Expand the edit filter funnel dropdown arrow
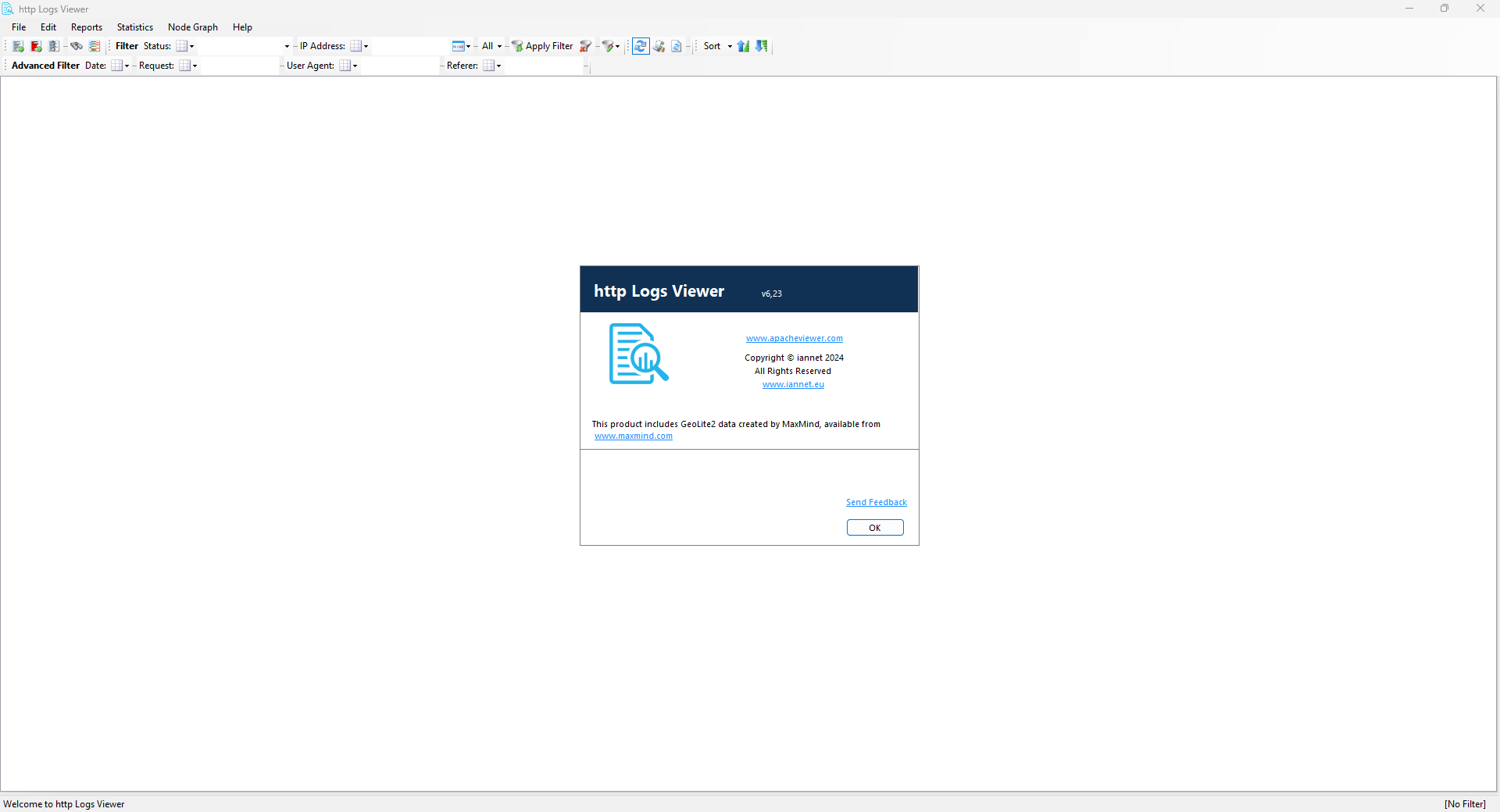This screenshot has width=1500, height=812. click(618, 46)
